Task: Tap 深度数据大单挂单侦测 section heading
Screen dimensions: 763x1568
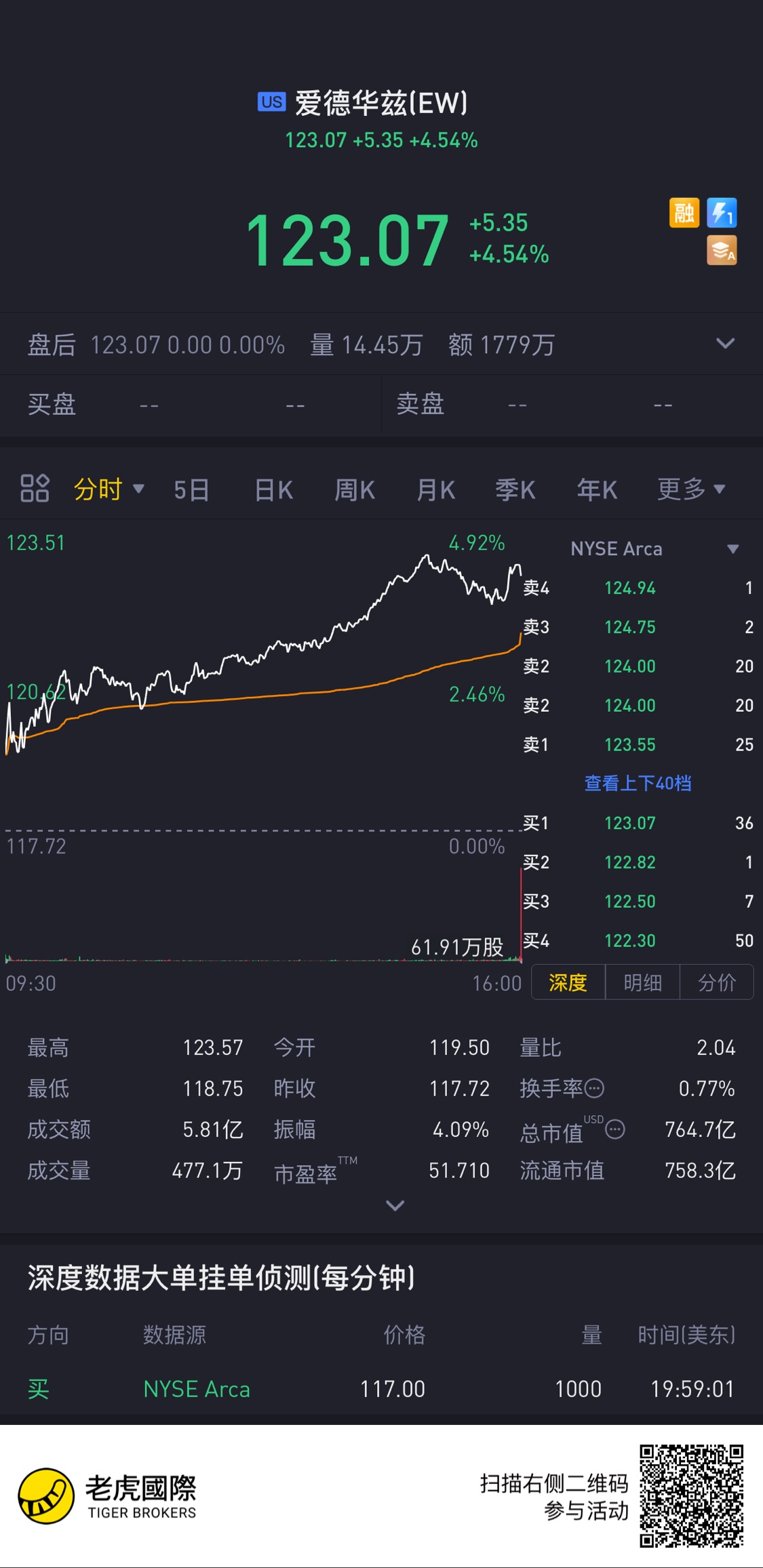Action: pyautogui.click(x=222, y=1278)
